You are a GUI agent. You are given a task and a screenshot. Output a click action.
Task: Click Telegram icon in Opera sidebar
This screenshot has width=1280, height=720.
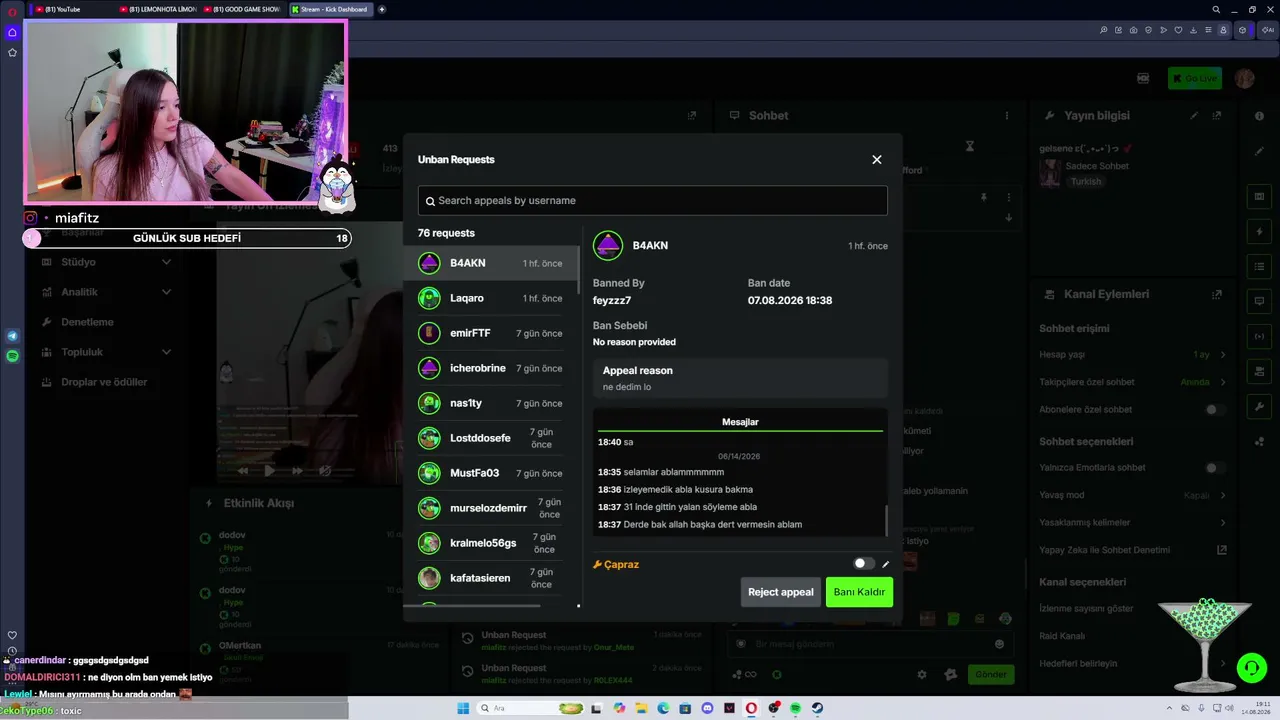pos(12,336)
